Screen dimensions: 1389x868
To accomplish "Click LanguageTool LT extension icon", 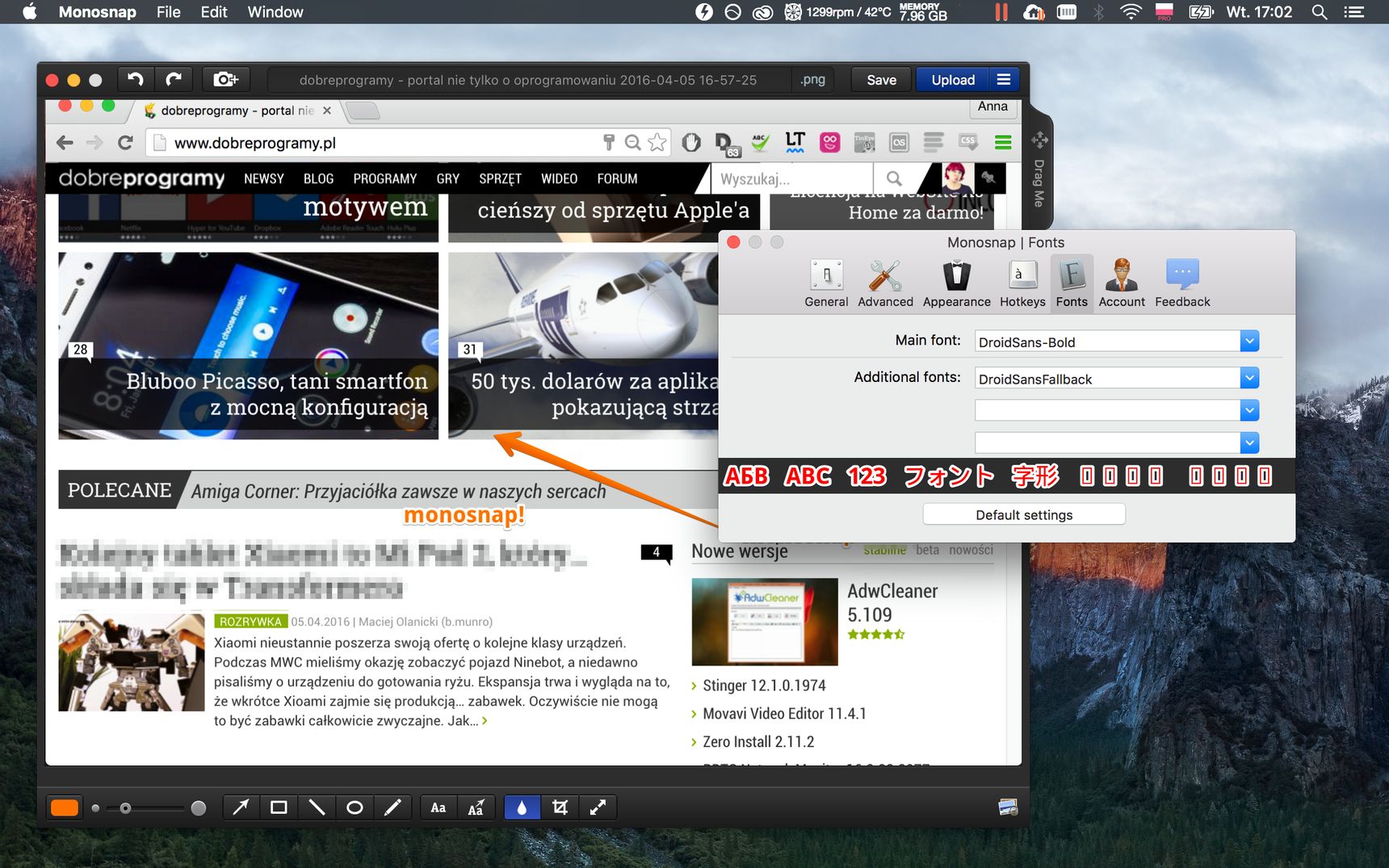I will pos(795,143).
